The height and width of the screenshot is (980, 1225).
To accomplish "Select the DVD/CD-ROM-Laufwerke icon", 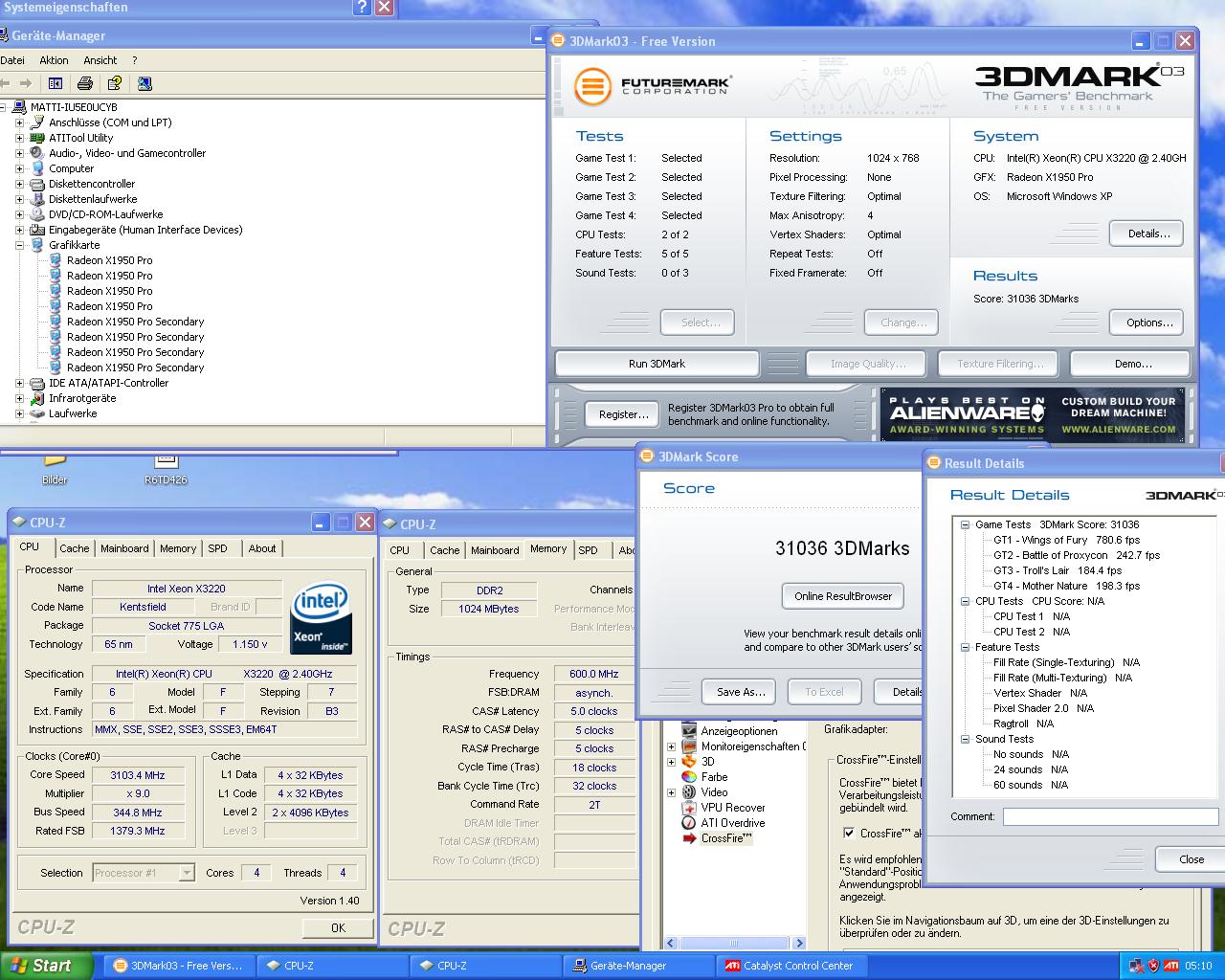I will click(37, 214).
